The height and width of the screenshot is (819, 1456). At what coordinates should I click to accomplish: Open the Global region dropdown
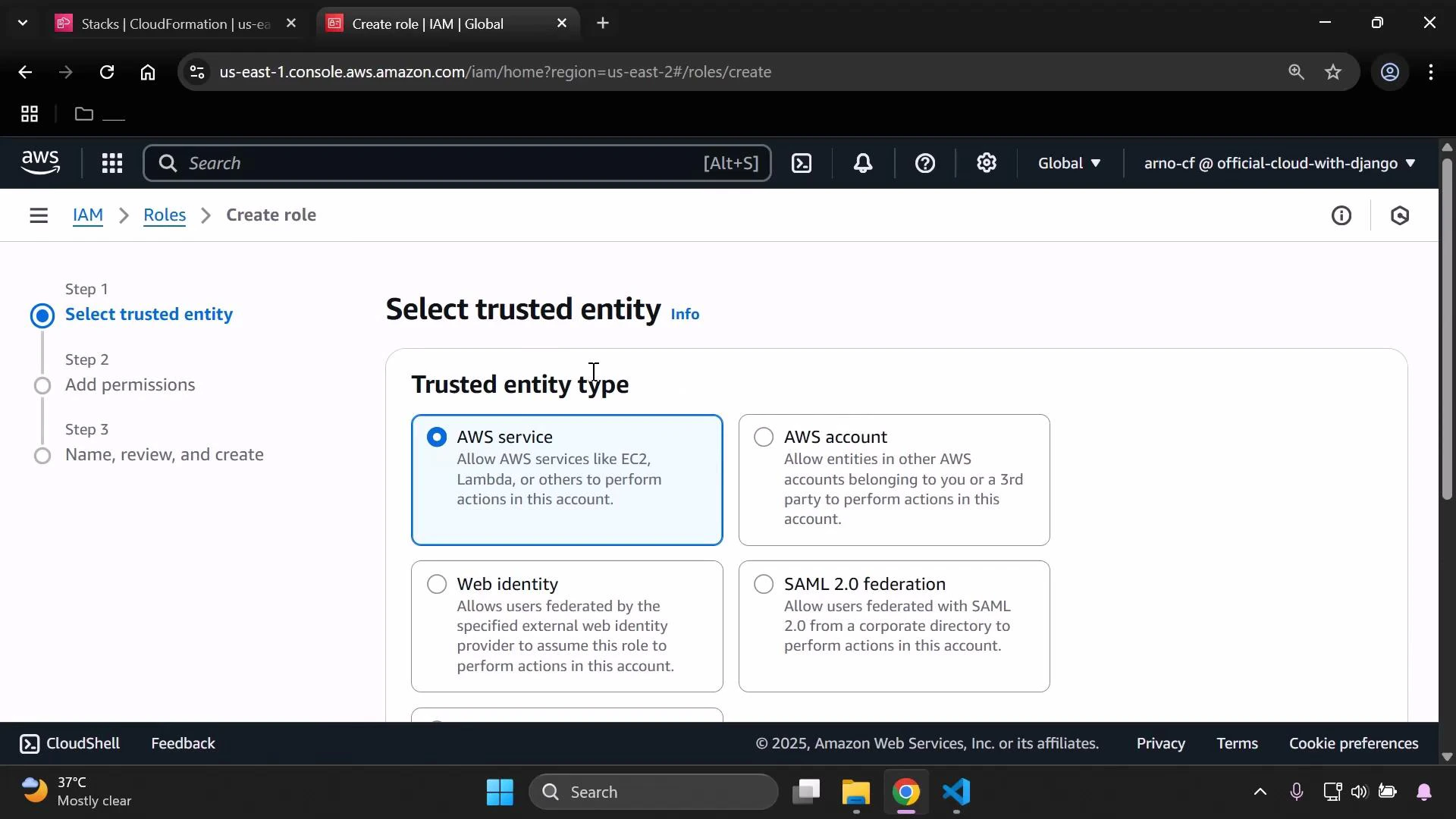click(x=1068, y=163)
